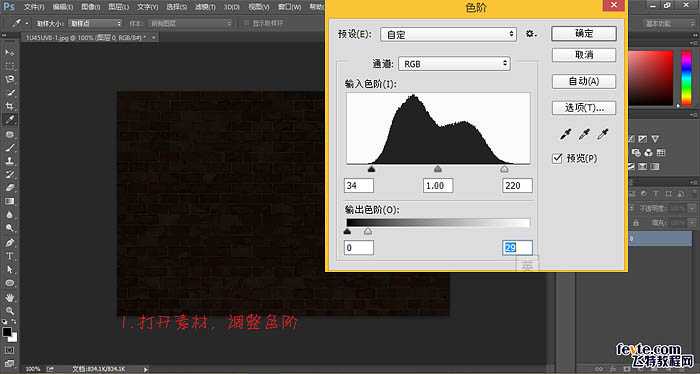Select the Pen tool
The width and height of the screenshot is (700, 374).
(9, 243)
